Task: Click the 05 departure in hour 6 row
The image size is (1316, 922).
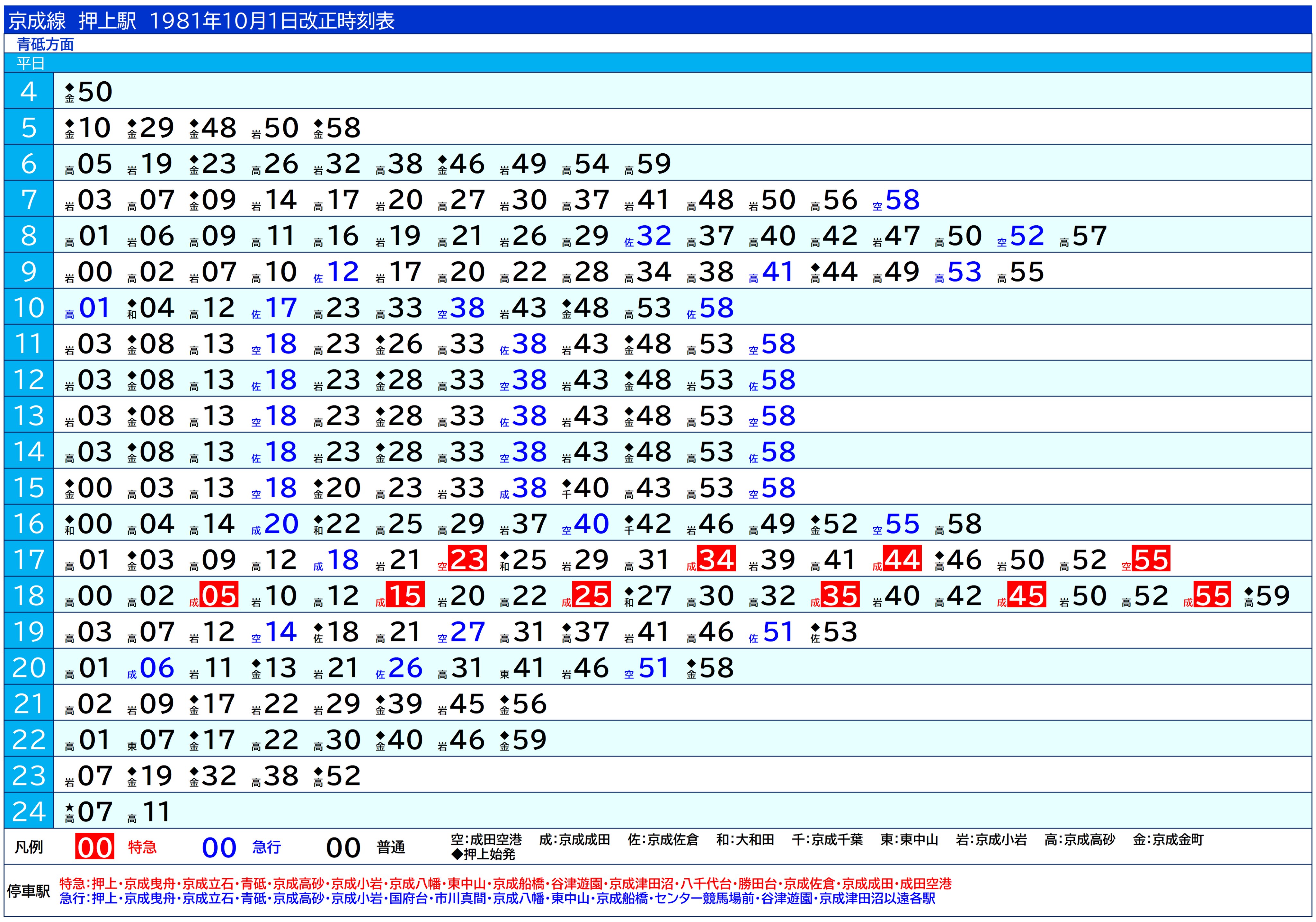Action: (88, 164)
